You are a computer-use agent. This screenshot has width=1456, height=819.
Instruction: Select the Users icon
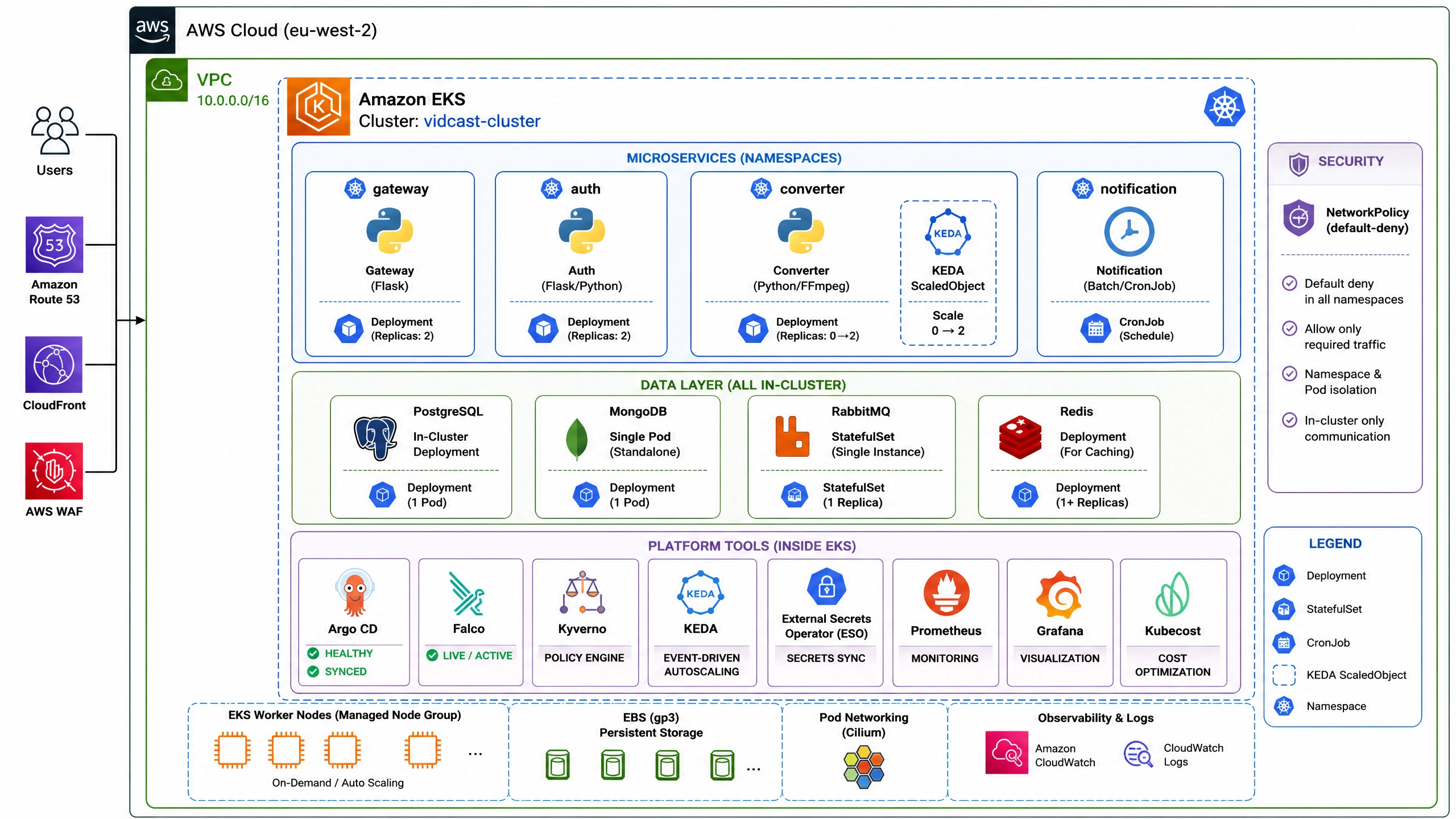(55, 130)
